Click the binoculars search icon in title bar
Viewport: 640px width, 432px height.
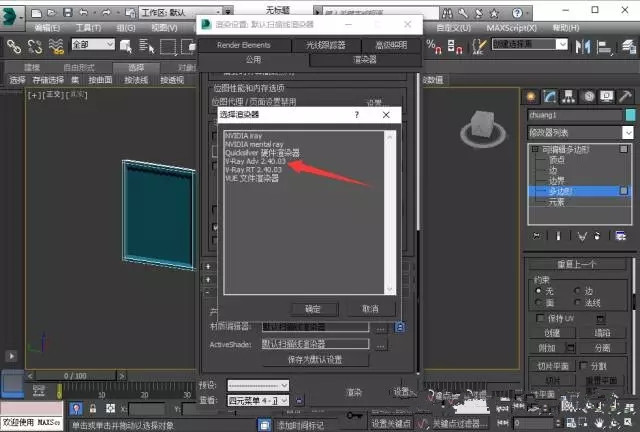[x=447, y=13]
